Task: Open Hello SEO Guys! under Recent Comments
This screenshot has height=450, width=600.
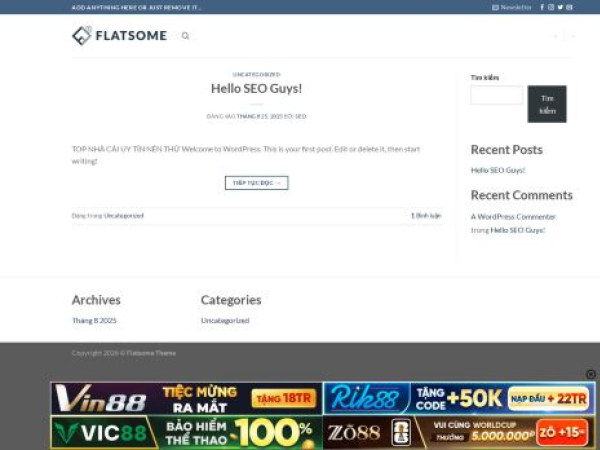Action: [518, 230]
